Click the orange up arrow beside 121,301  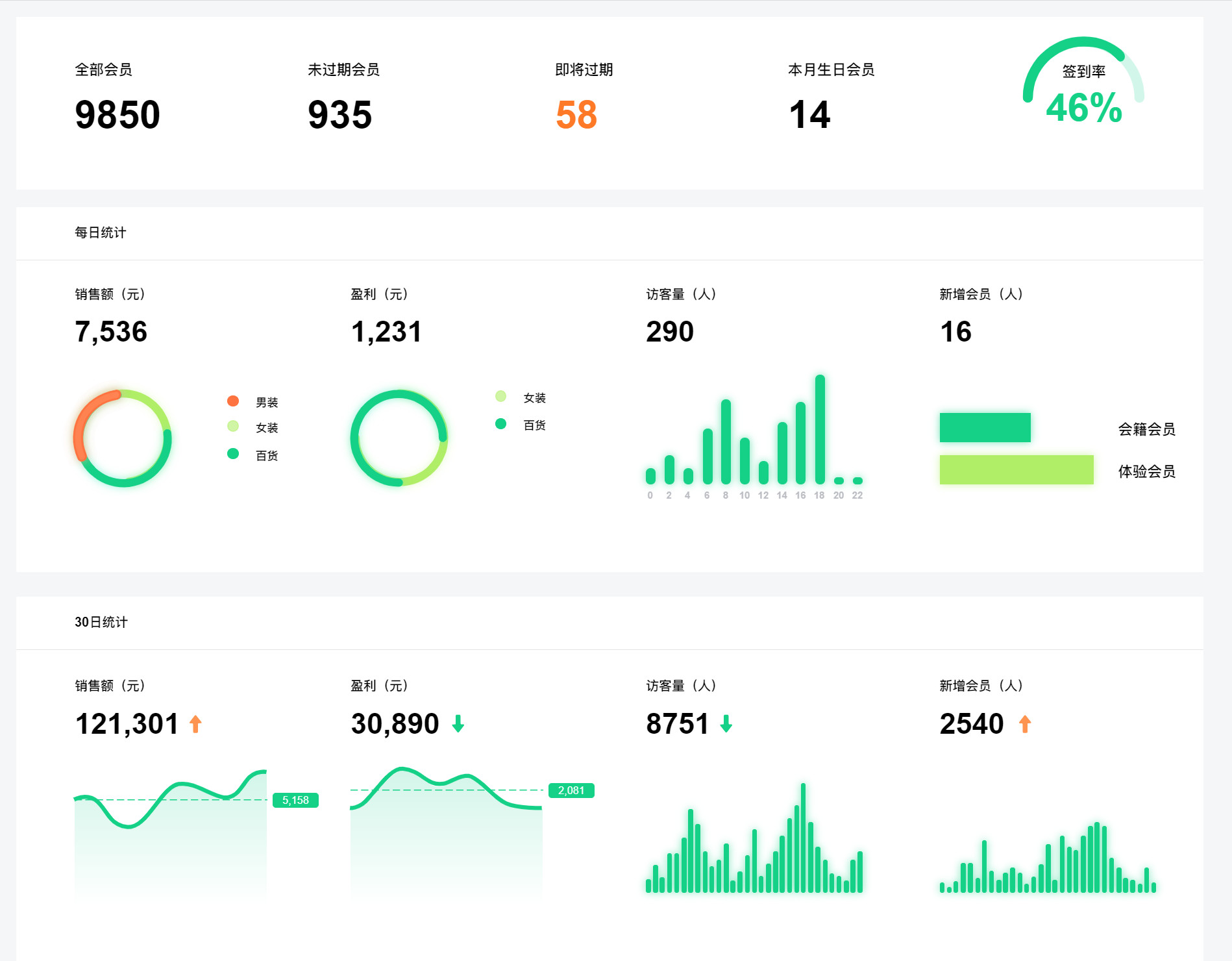195,724
